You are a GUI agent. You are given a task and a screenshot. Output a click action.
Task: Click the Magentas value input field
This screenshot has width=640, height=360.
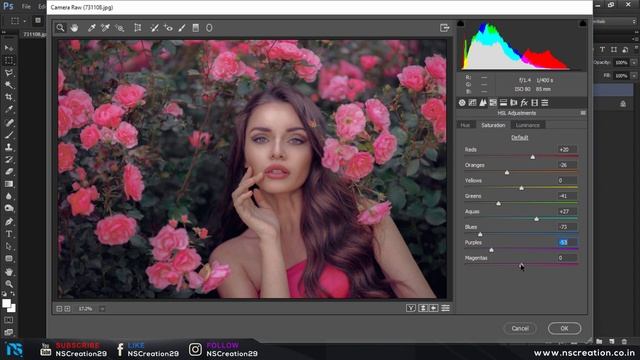(x=567, y=258)
